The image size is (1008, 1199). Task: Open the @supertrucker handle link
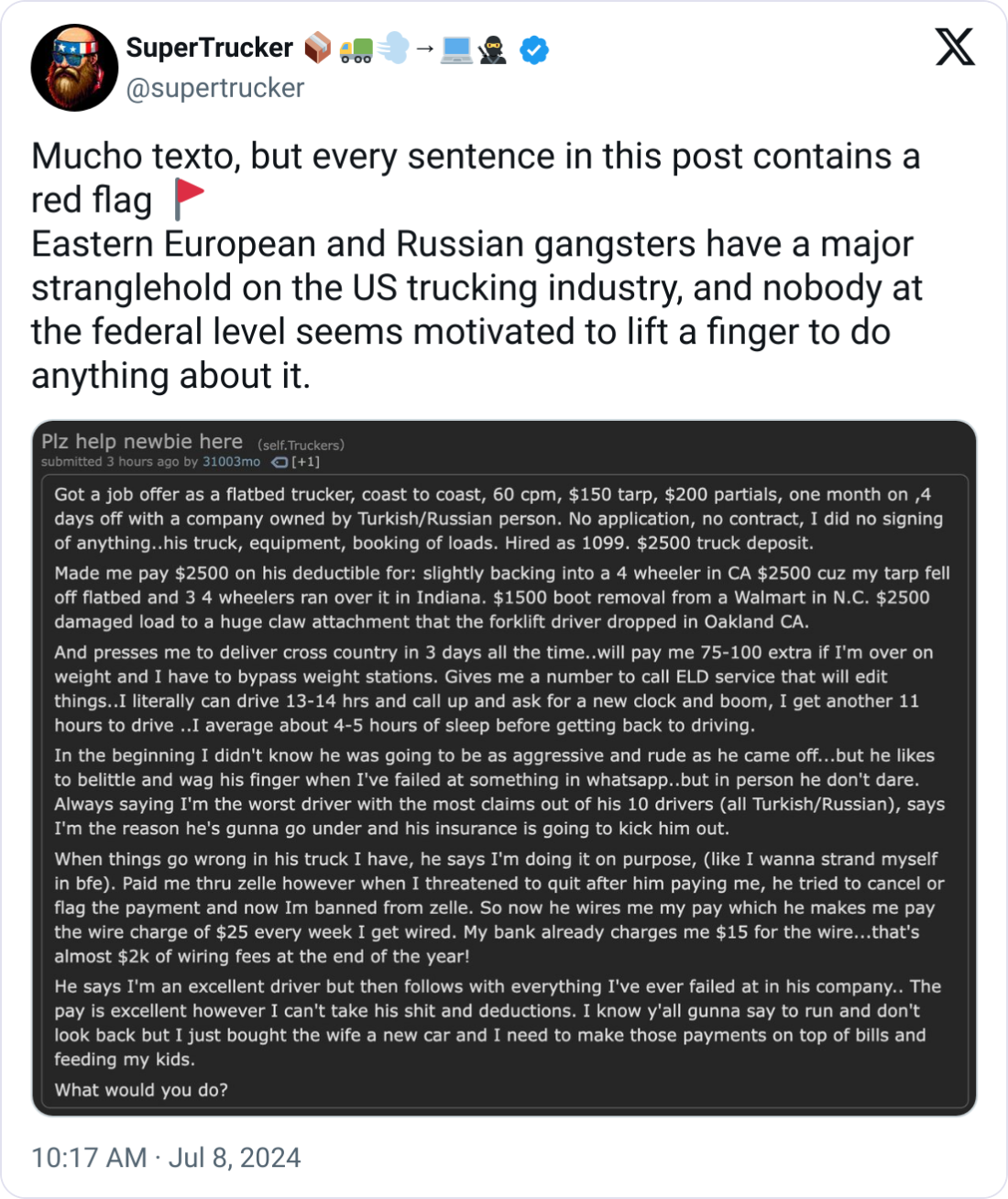[214, 88]
